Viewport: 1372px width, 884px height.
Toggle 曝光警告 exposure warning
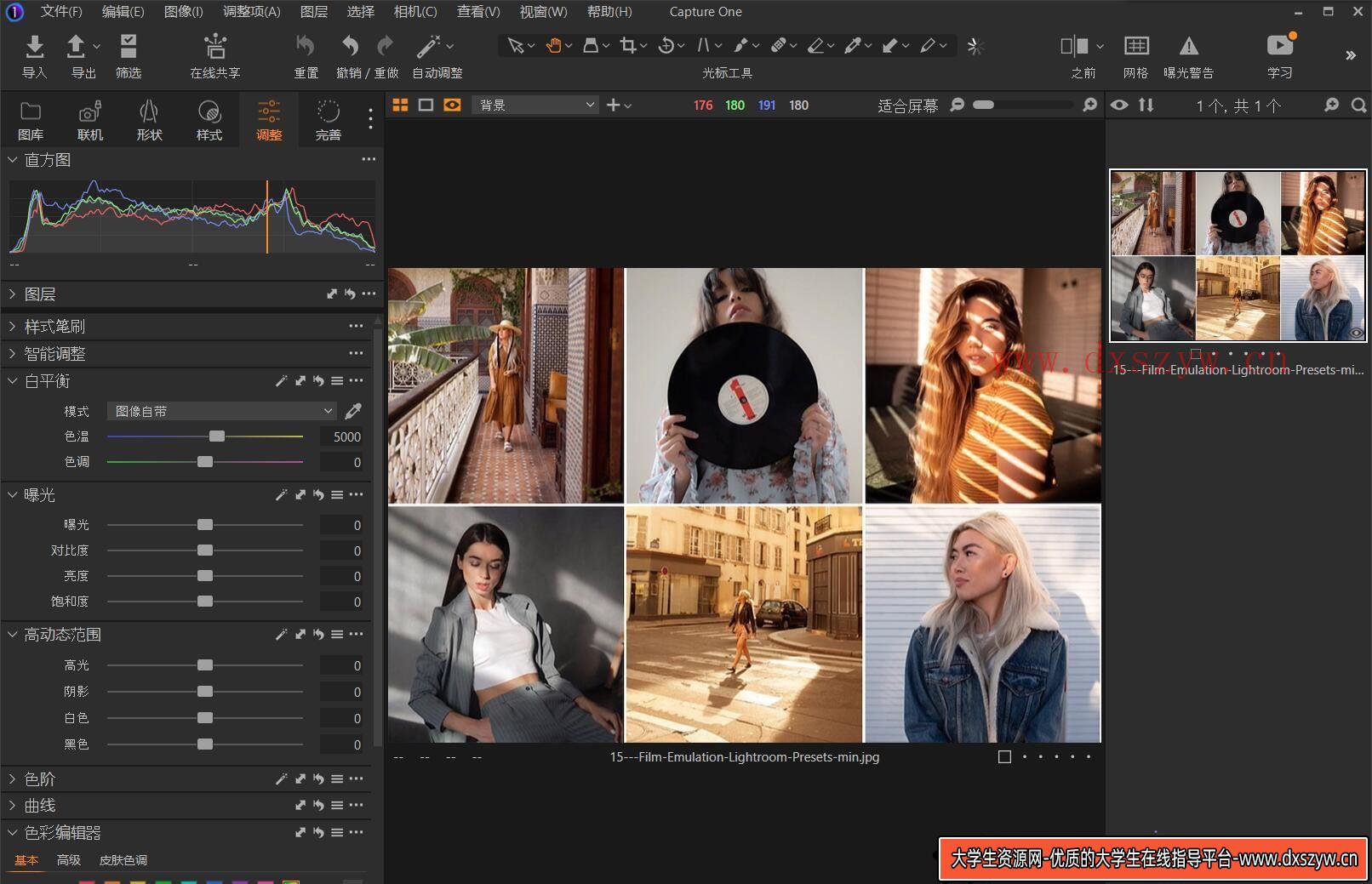pos(1189,46)
